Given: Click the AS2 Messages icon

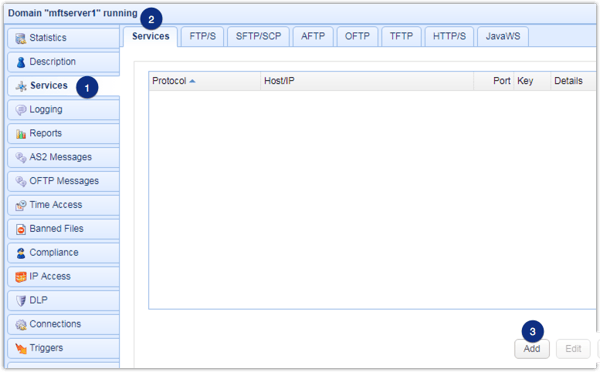Looking at the screenshot, I should pos(21,157).
